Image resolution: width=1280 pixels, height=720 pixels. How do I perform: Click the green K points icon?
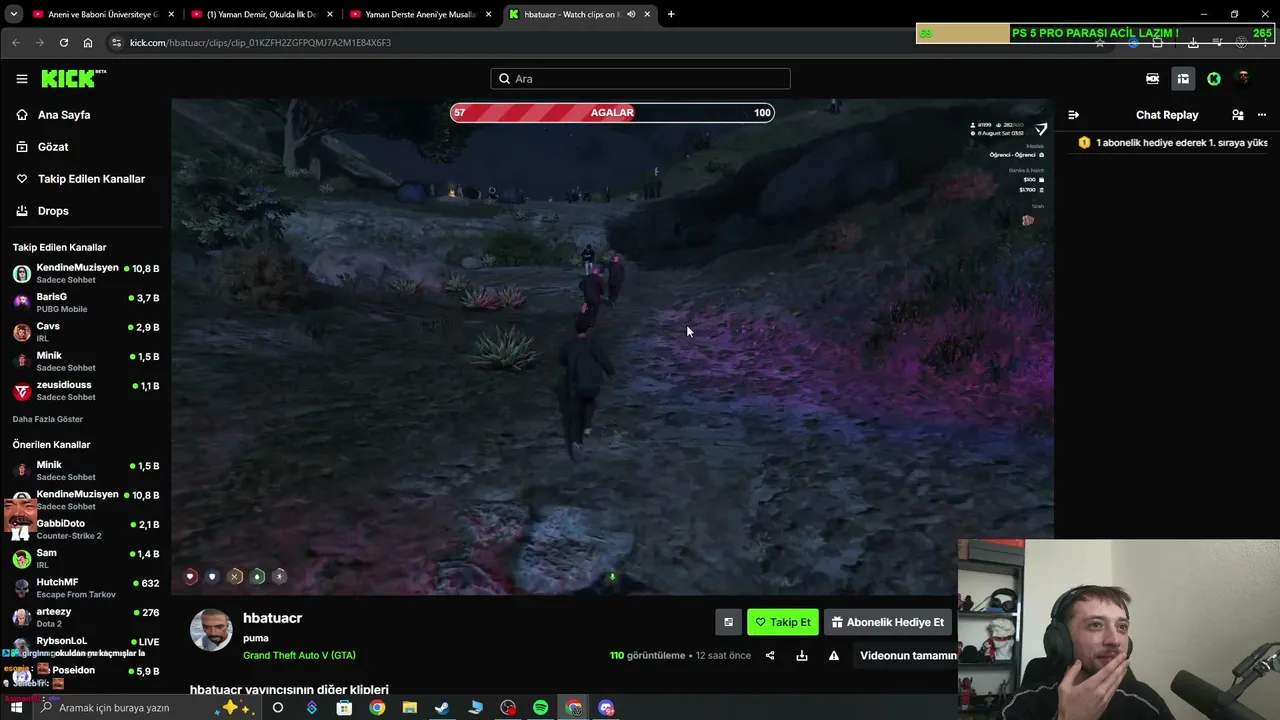[x=1214, y=79]
